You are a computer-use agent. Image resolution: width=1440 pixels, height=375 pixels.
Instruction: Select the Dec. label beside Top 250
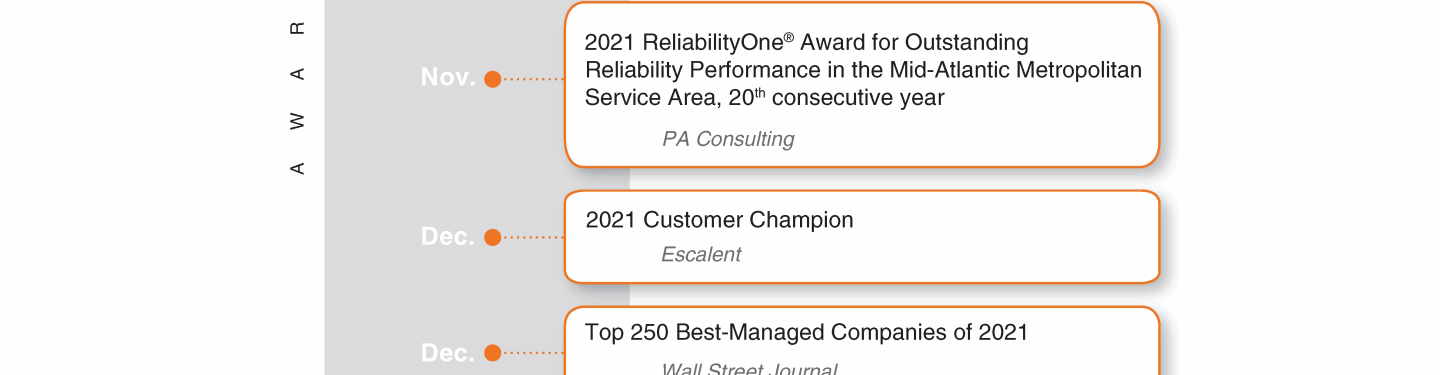pos(447,353)
